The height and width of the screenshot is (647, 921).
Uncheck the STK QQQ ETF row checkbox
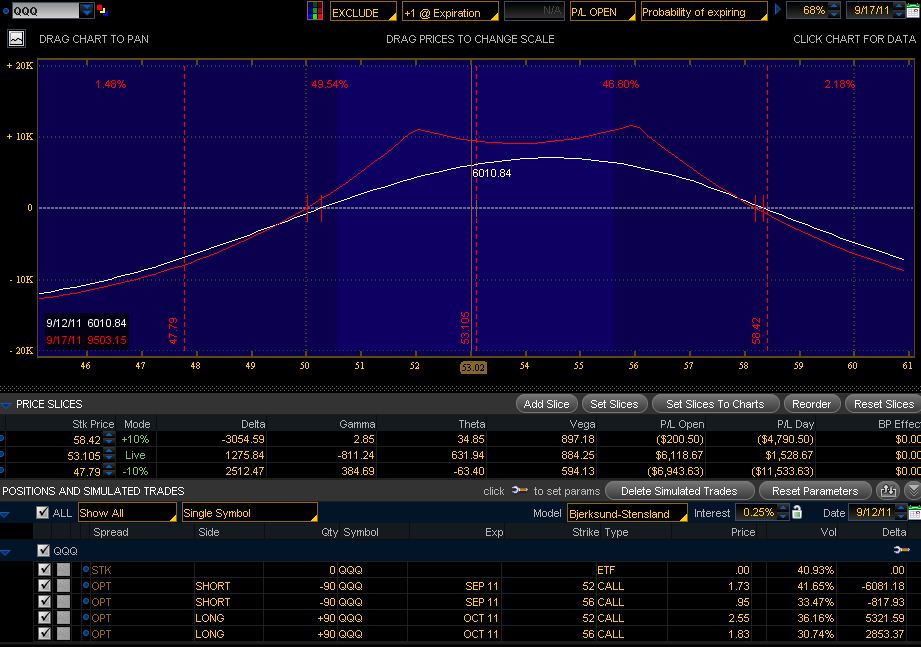click(45, 570)
